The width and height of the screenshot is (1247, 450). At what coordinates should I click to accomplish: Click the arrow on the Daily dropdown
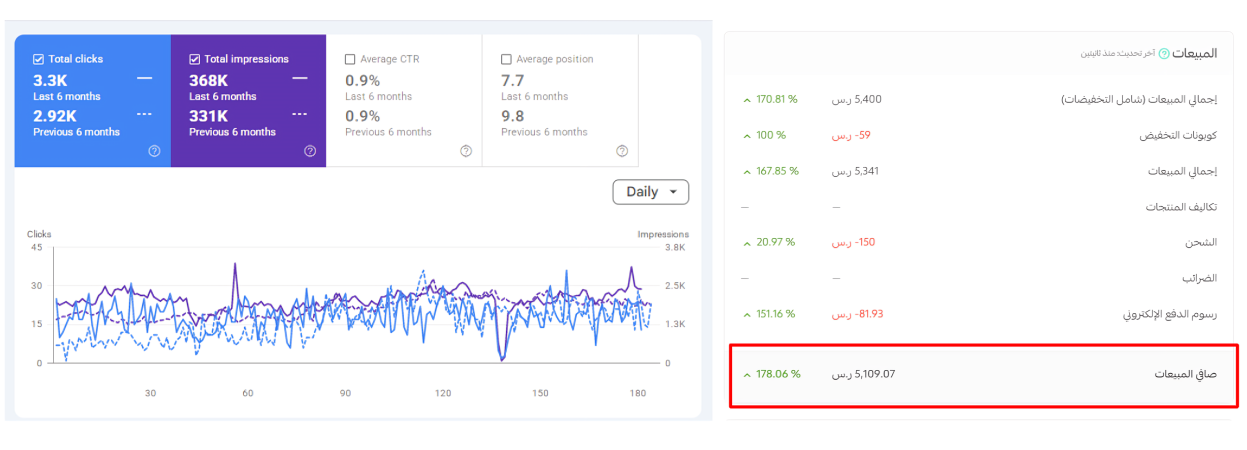tap(673, 192)
